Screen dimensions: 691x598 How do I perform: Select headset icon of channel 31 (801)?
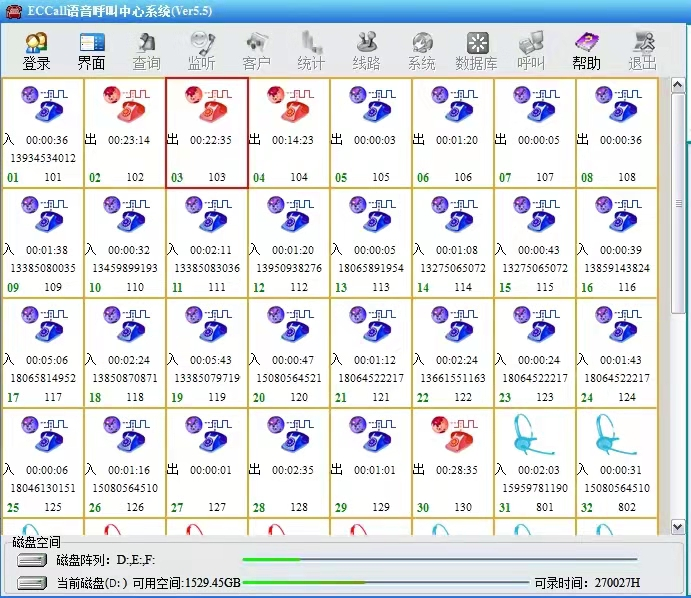[534, 434]
